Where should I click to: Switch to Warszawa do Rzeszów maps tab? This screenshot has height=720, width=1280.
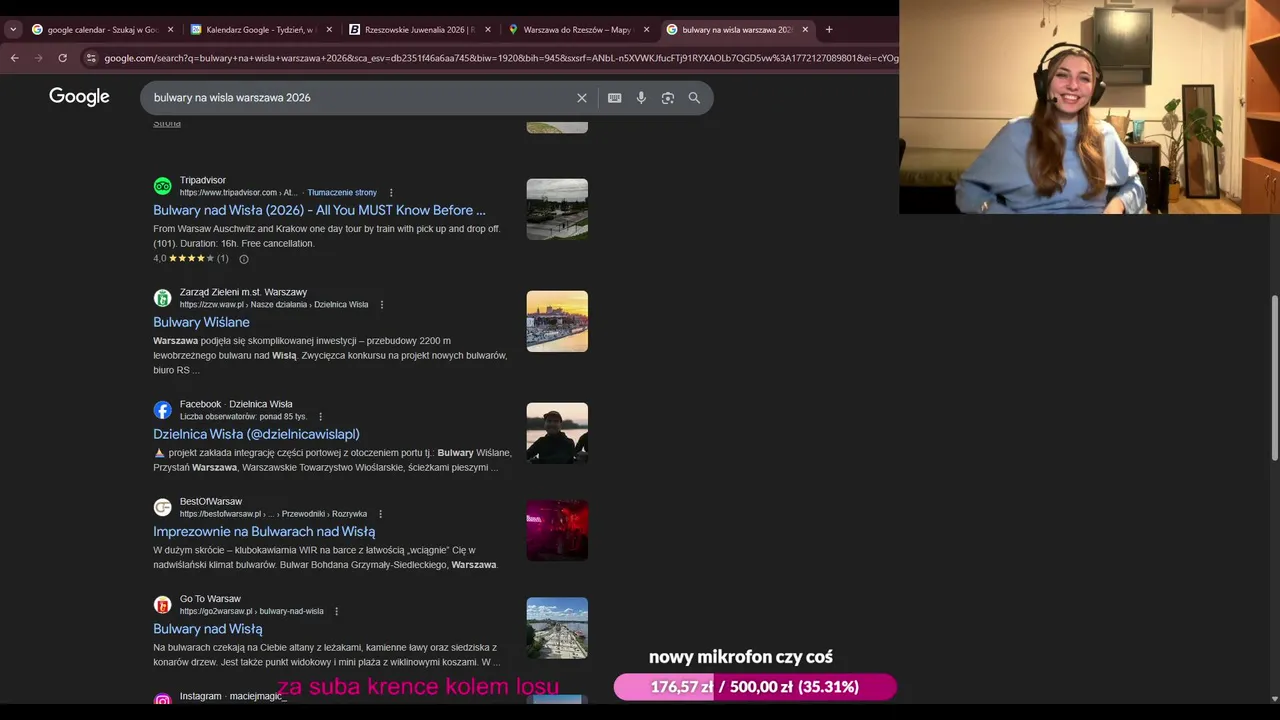coord(578,29)
